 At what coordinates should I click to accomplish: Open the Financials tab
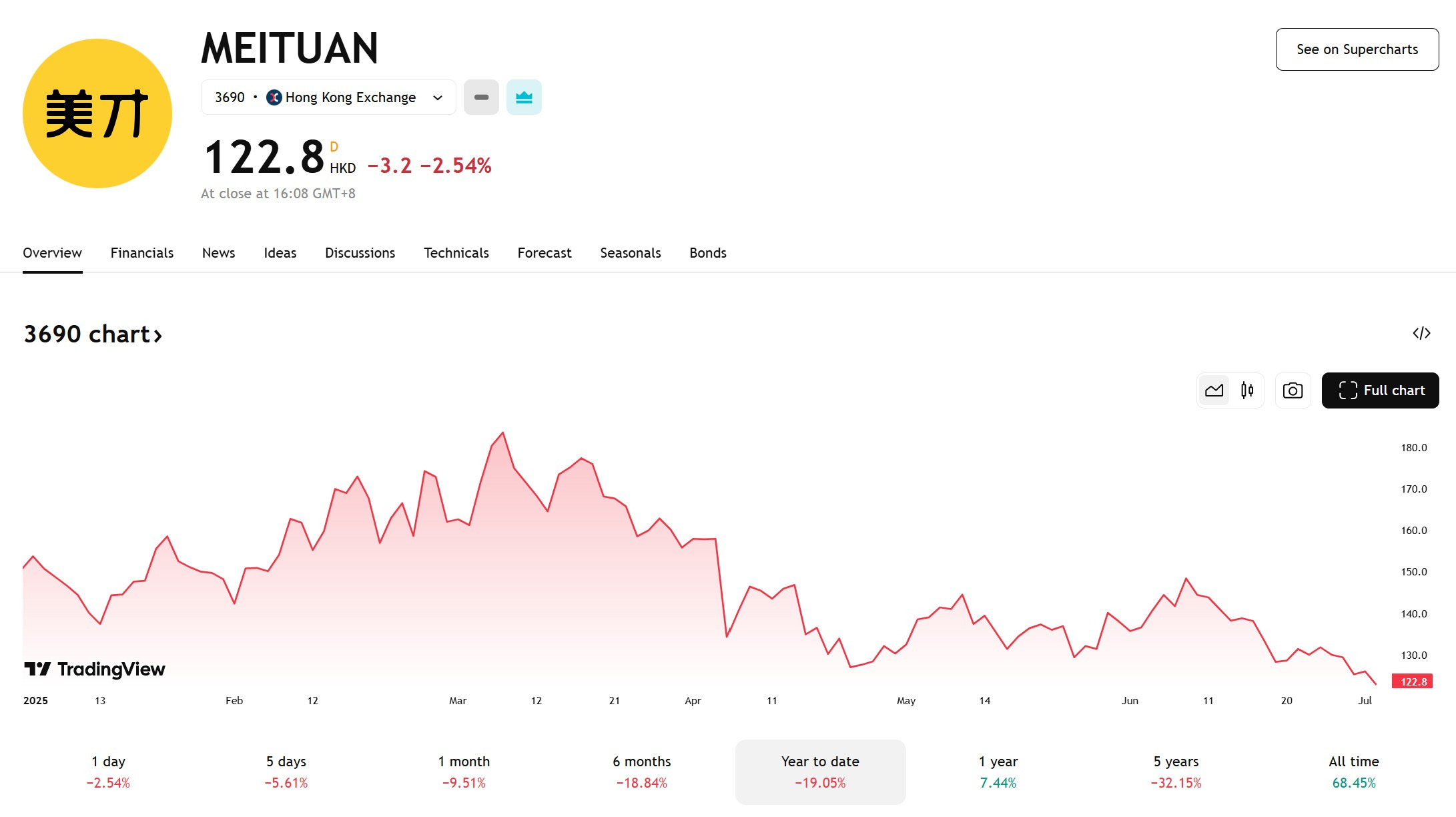click(x=142, y=253)
